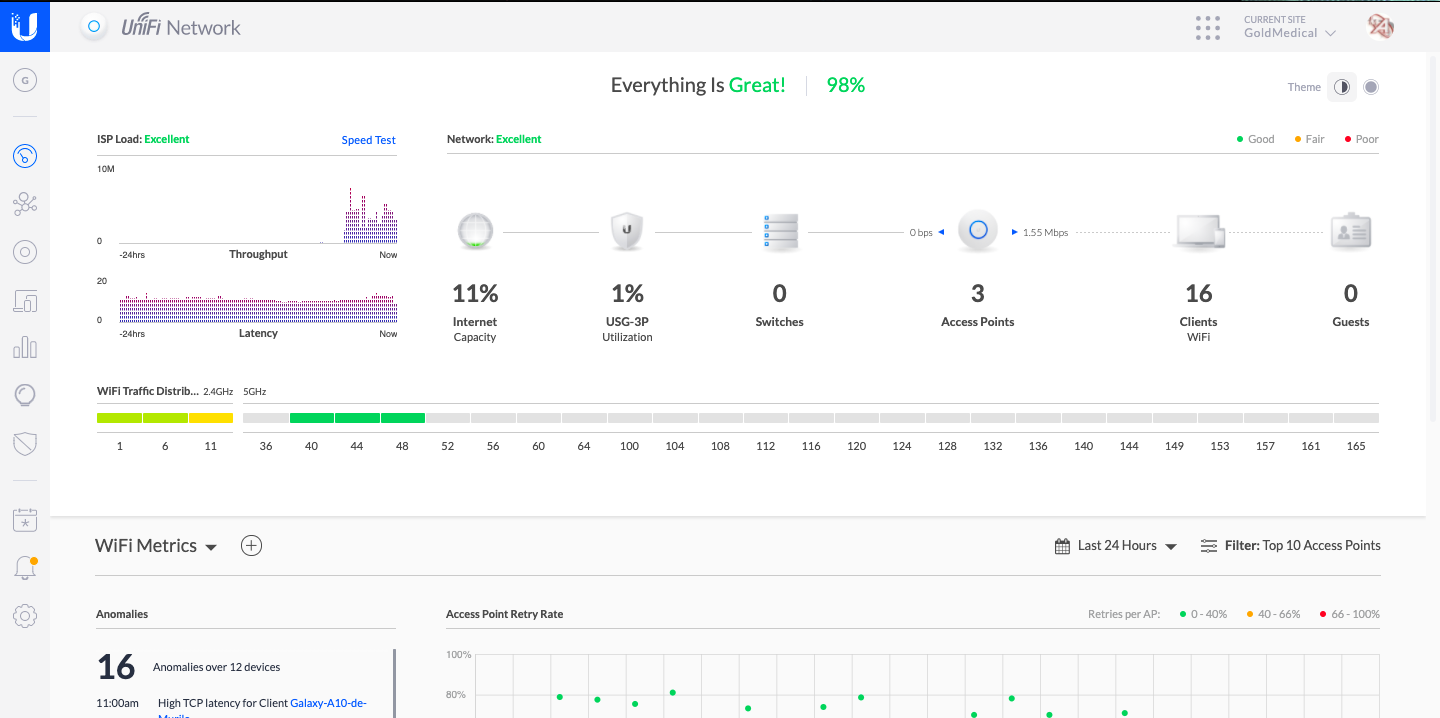Open the Alerts bell icon

(25, 568)
